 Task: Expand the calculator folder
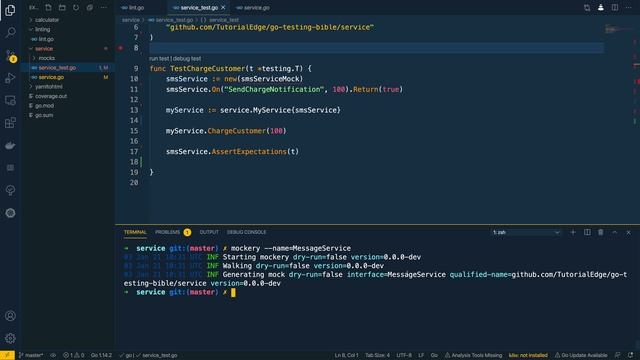[47, 20]
